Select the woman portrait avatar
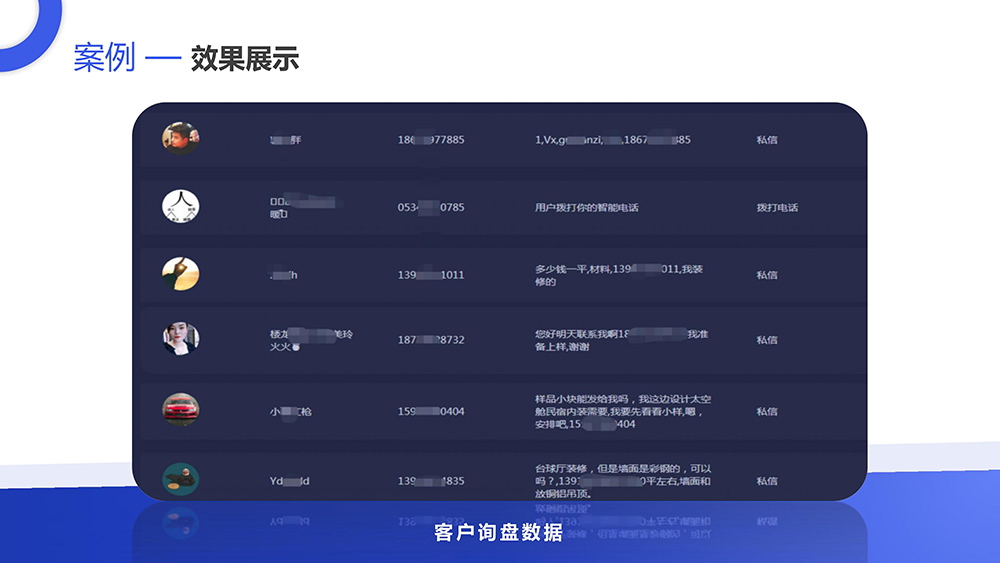The image size is (1000, 563). [181, 339]
